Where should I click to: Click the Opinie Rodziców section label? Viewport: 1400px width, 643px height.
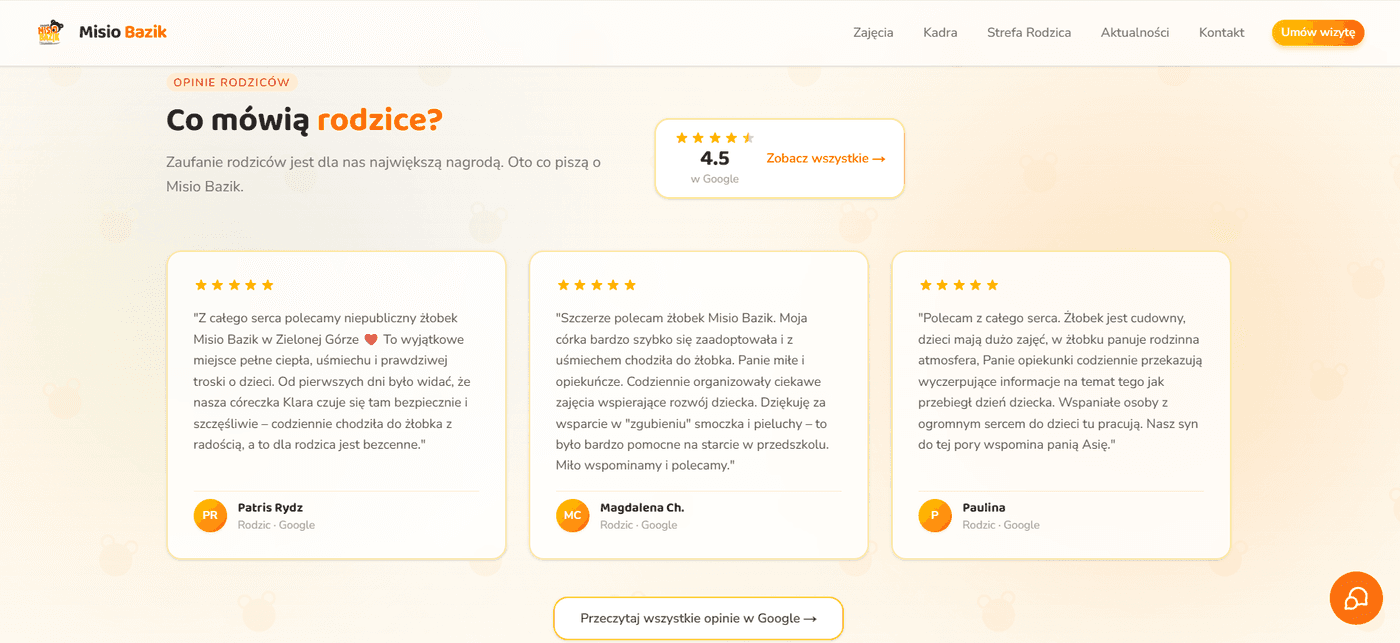(232, 82)
